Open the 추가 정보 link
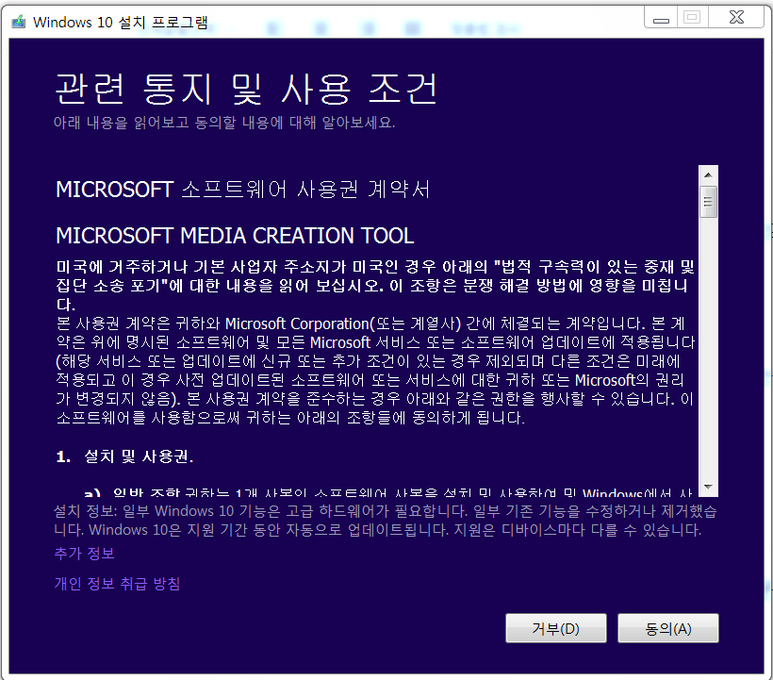Screen dimensions: 773x680 [84, 553]
